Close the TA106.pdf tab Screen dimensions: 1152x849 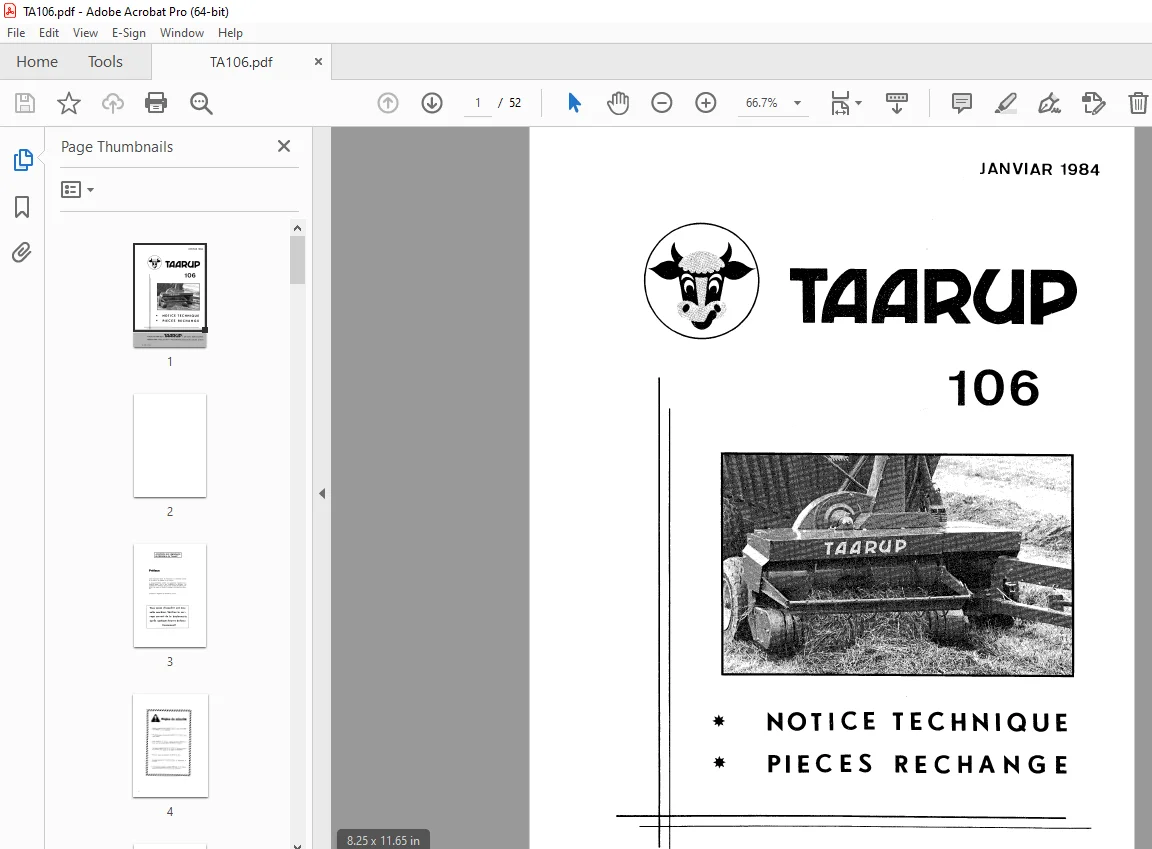[318, 62]
